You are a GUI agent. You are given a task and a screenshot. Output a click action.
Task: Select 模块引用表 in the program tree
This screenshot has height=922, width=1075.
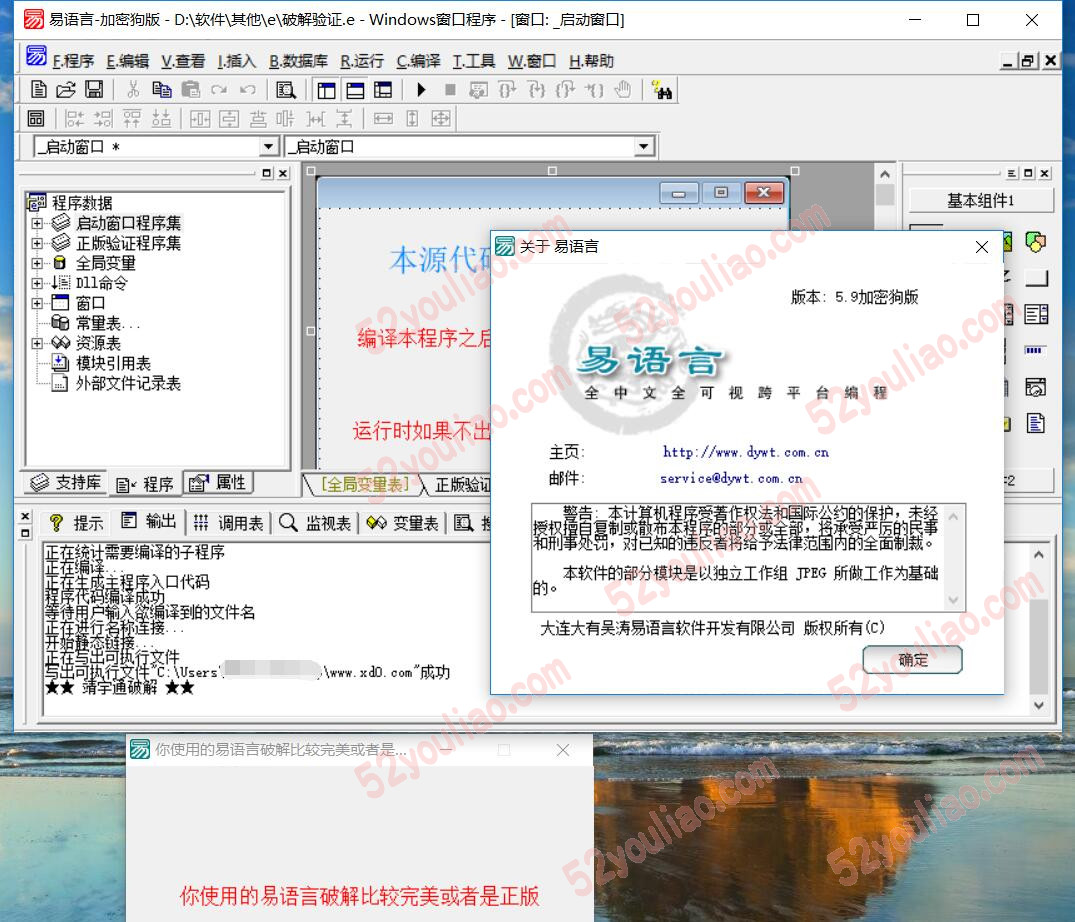[113, 363]
